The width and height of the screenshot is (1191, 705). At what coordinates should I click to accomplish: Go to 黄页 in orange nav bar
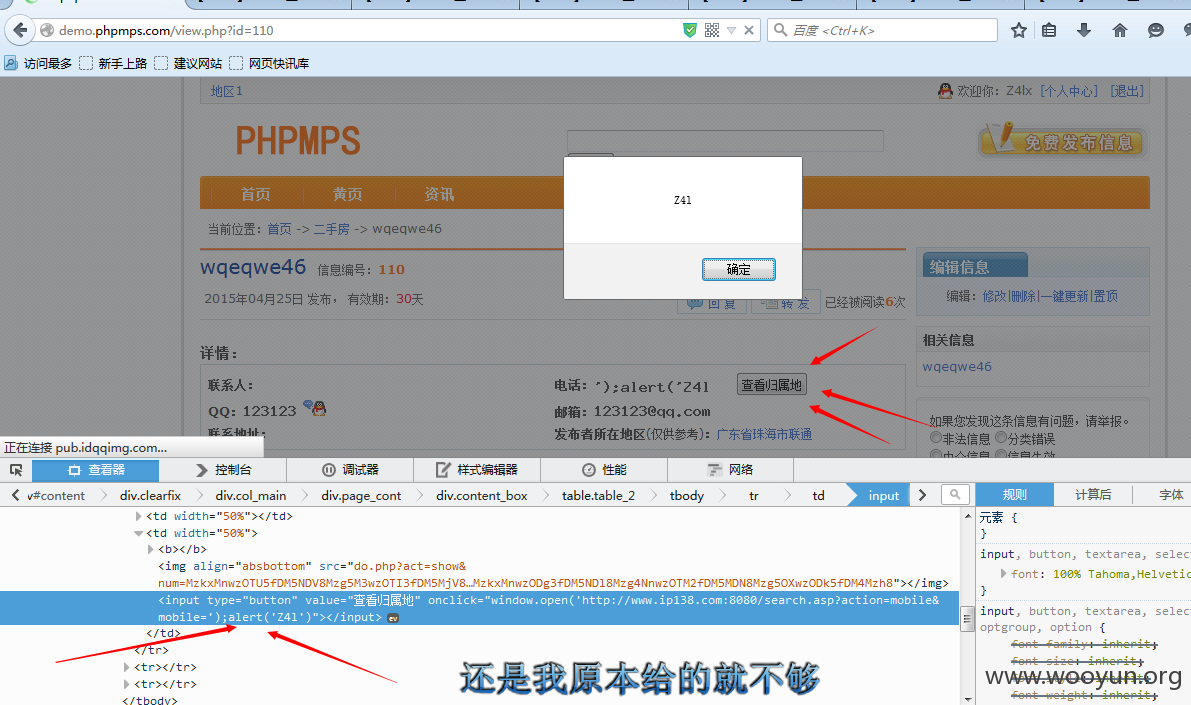click(347, 194)
